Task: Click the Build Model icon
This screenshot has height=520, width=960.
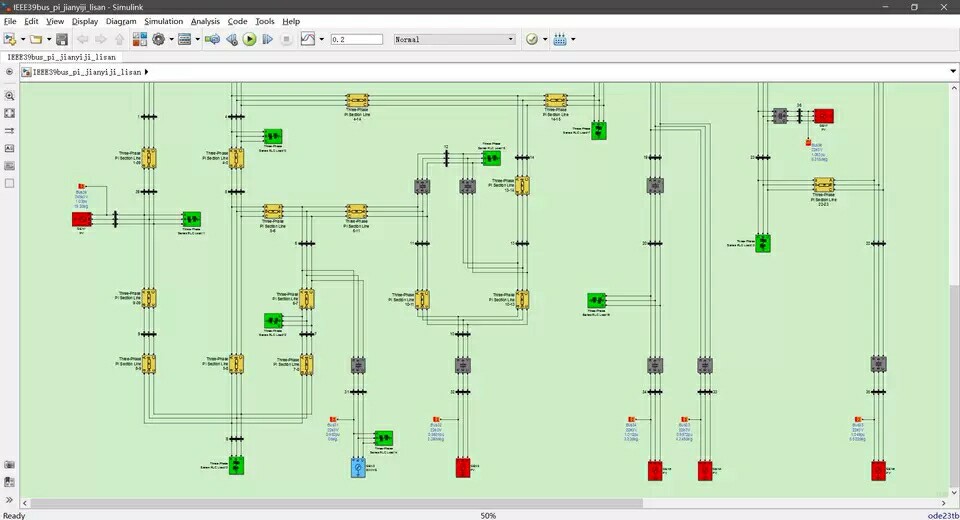Action: pyautogui.click(x=560, y=39)
